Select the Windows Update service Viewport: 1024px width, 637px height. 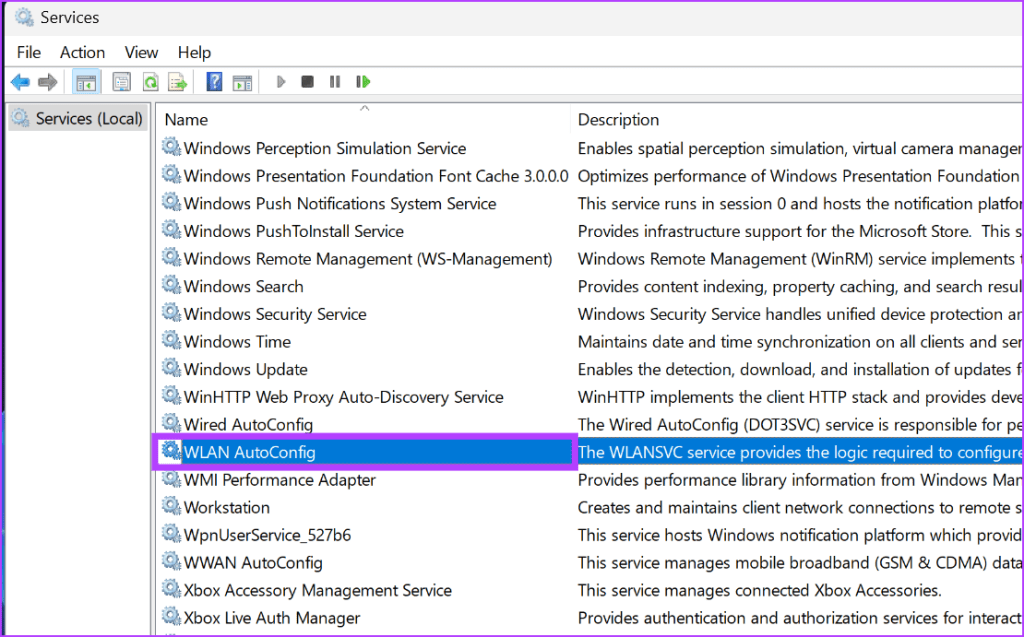(246, 369)
